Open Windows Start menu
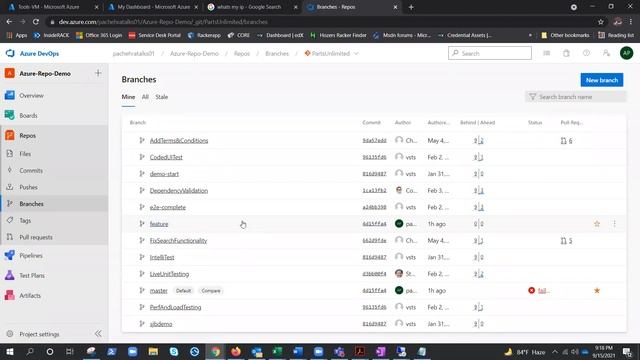The image size is (640, 360). pyautogui.click(x=9, y=351)
